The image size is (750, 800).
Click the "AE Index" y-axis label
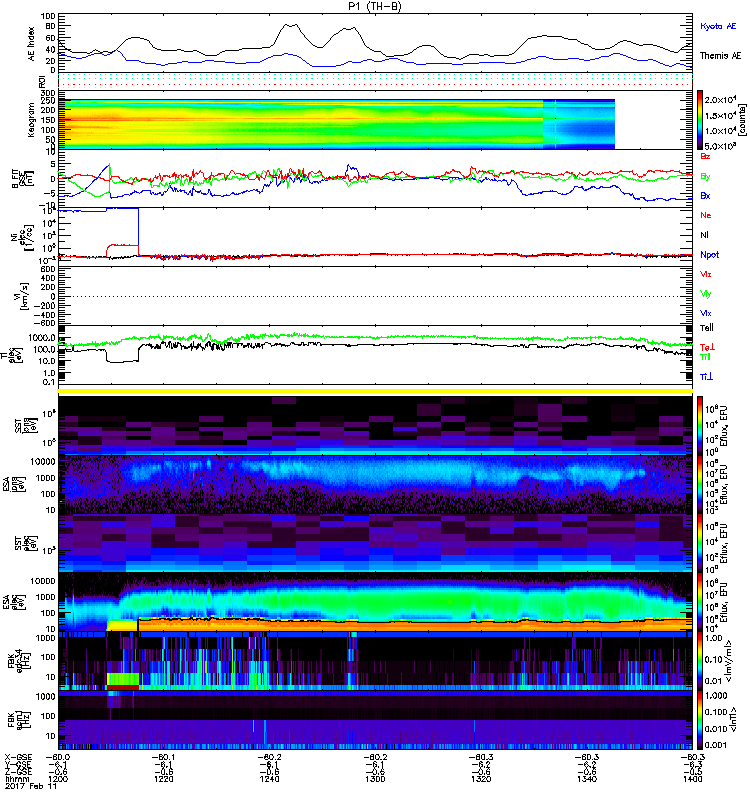(x=32, y=44)
